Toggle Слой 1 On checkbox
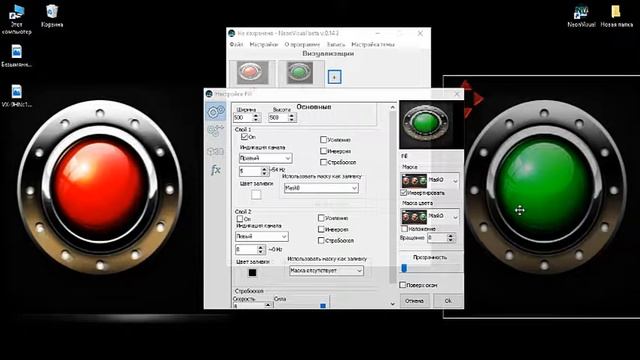This screenshot has height=360, width=640. pos(244,137)
